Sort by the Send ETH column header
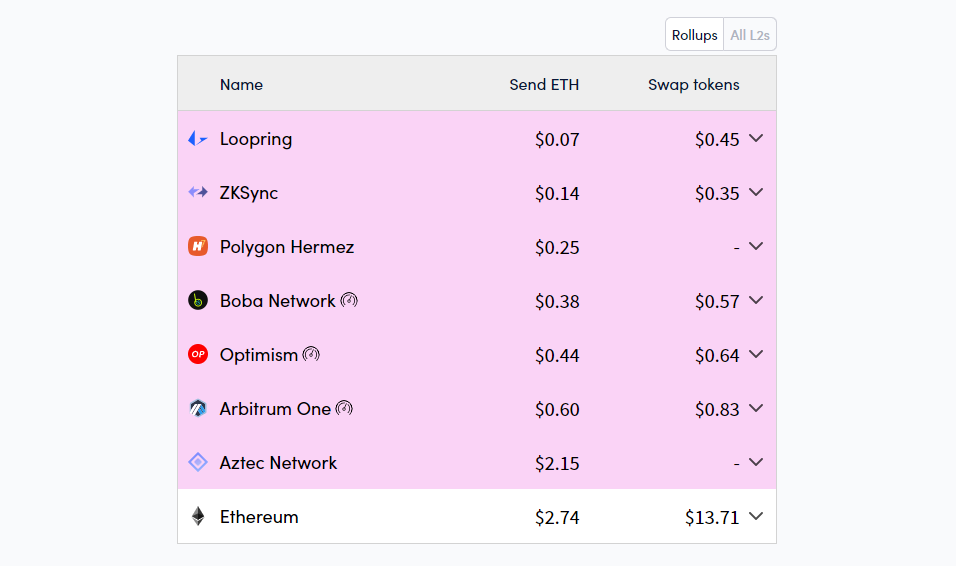956x566 pixels. [544, 84]
